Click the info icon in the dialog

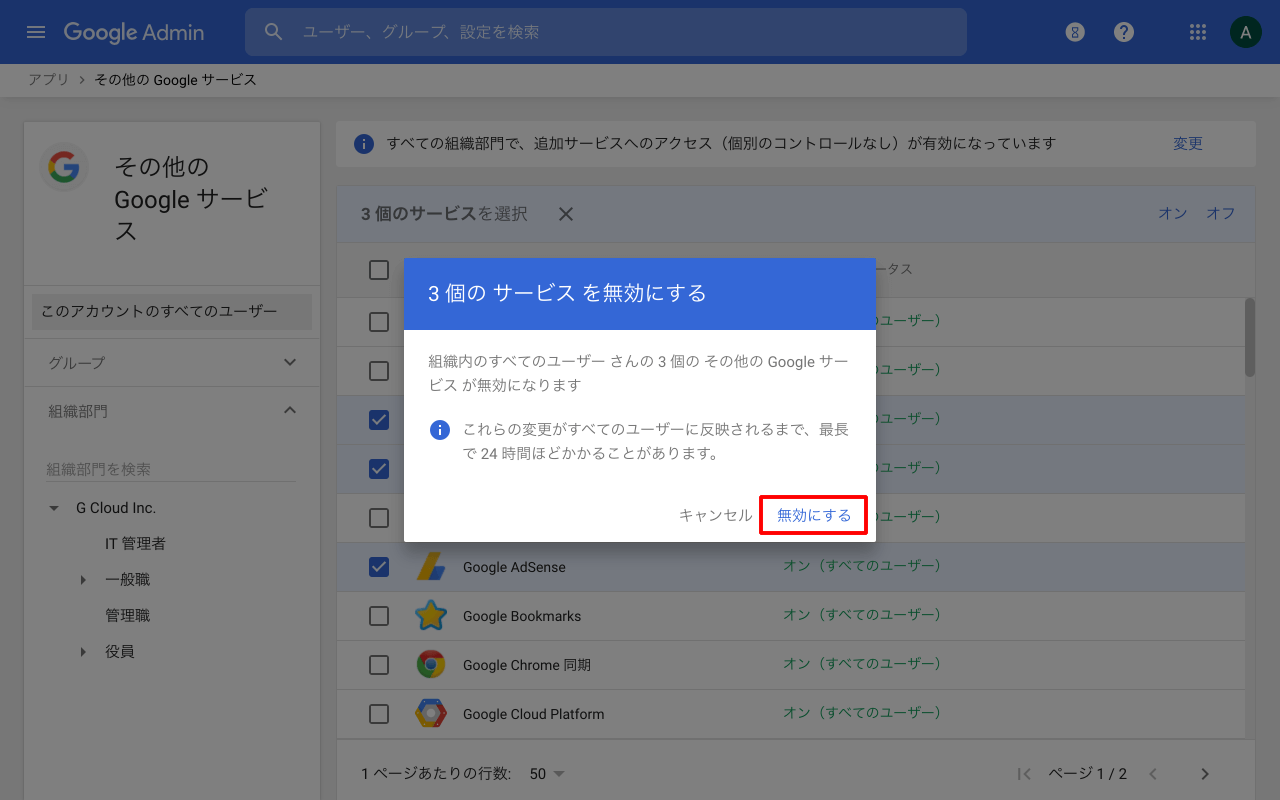click(x=439, y=430)
